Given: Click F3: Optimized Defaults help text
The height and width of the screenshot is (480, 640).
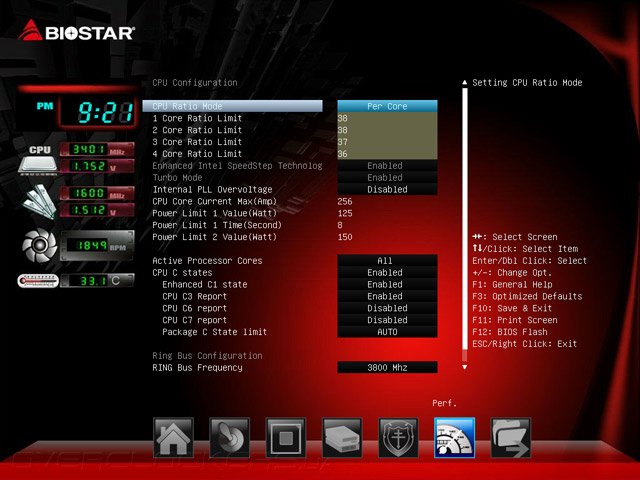Looking at the screenshot, I should (527, 296).
